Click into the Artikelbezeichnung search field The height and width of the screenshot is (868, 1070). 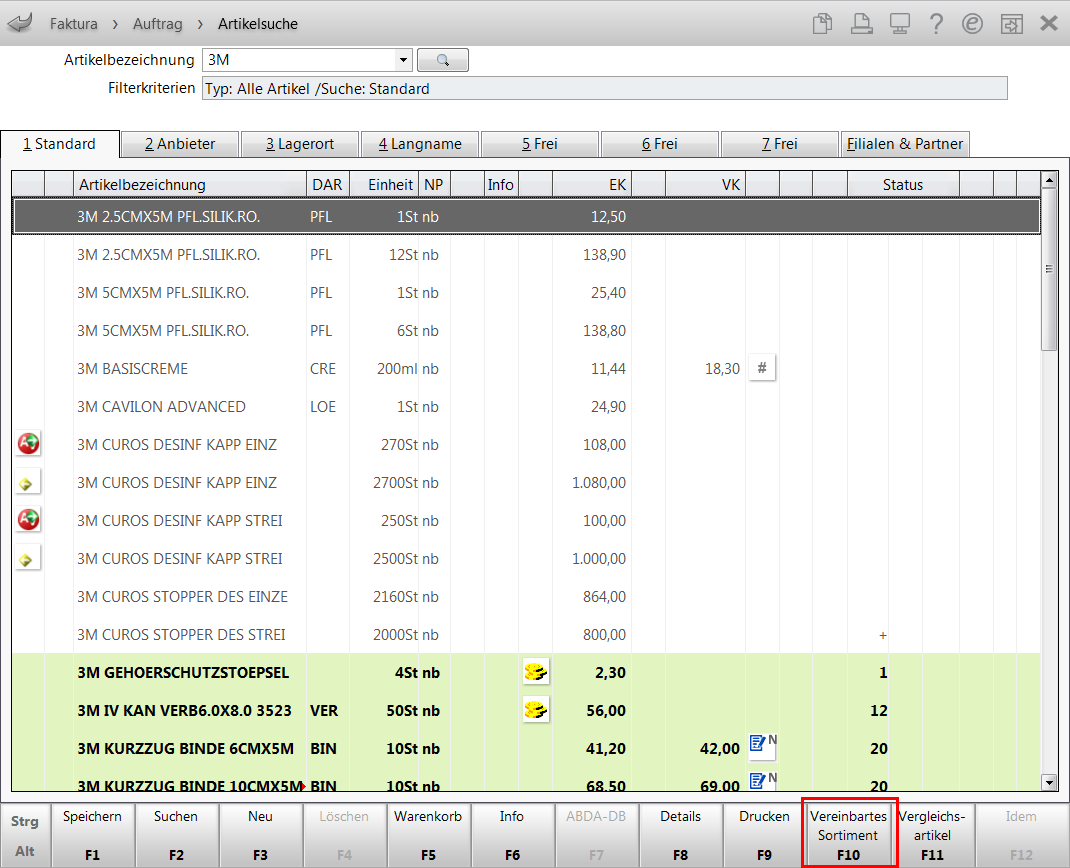(300, 60)
